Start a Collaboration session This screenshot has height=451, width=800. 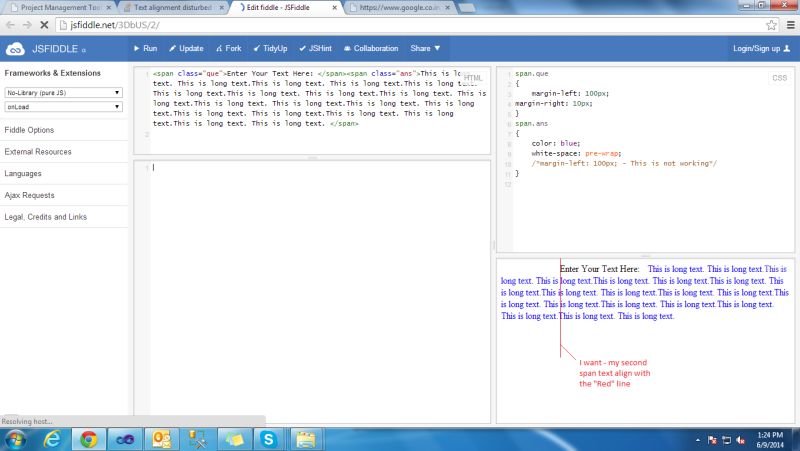click(x=371, y=48)
